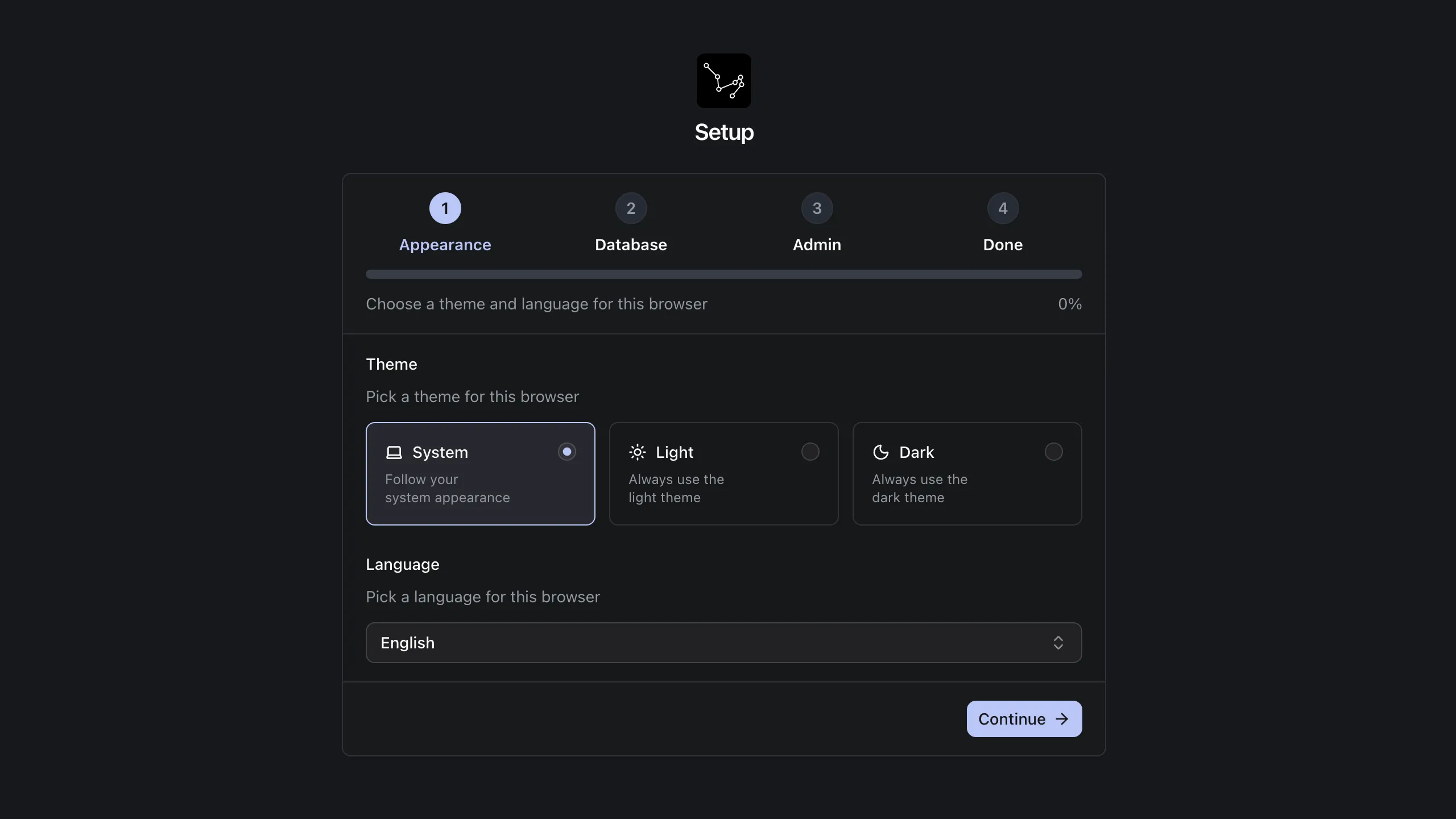Viewport: 1456px width, 819px height.
Task: Click step 3 circle for Admin
Action: [x=817, y=208]
